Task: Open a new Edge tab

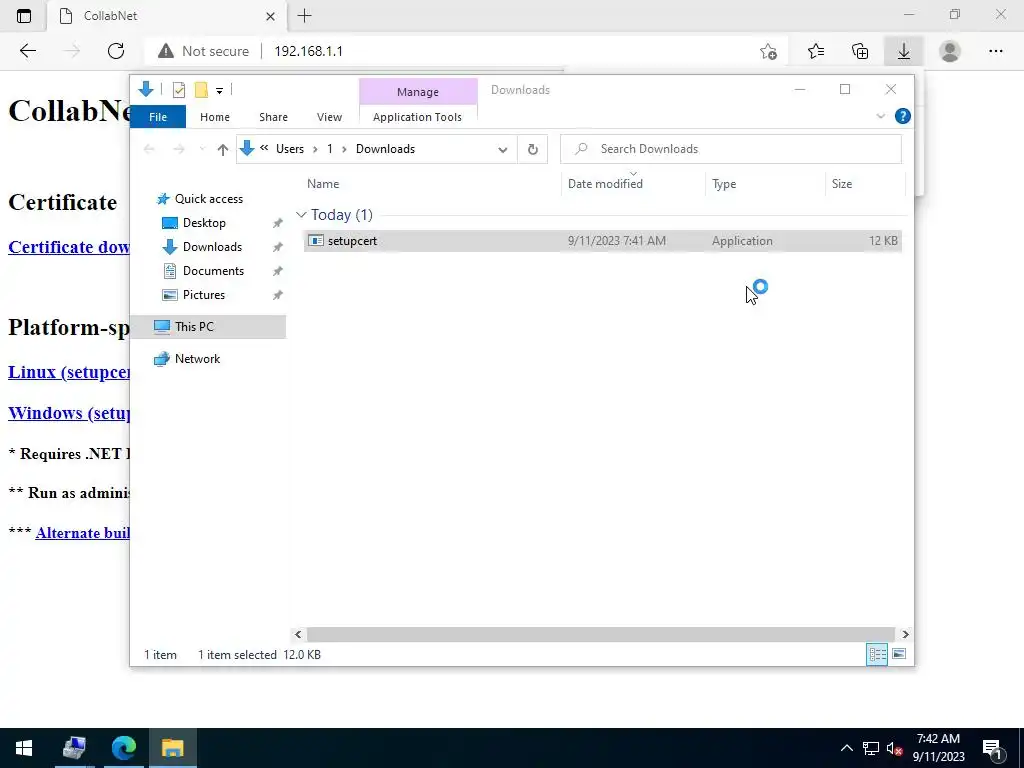Action: 304,16
